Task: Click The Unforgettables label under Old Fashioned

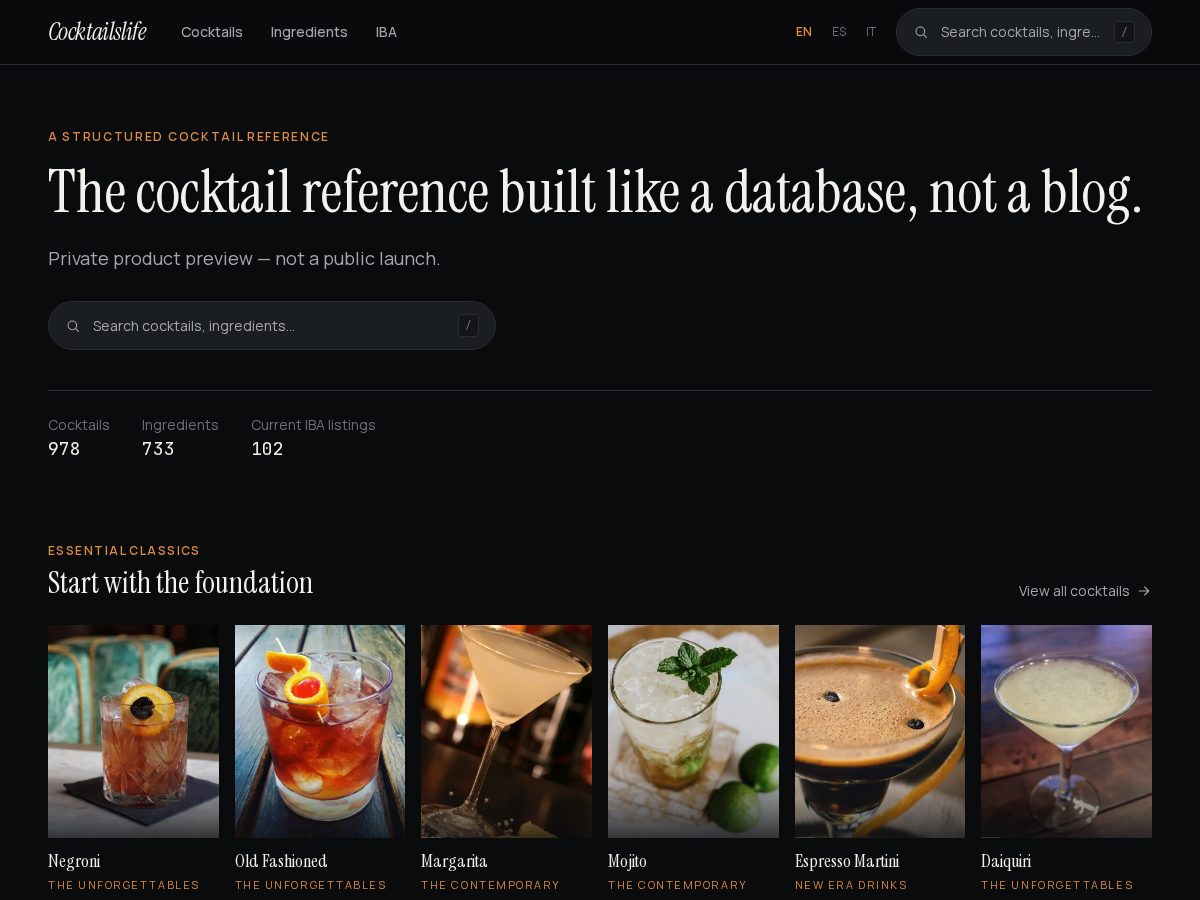Action: (311, 885)
